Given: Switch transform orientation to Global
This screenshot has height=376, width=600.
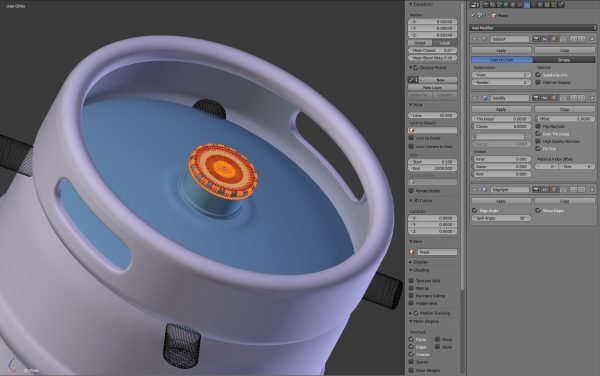Looking at the screenshot, I should coord(420,43).
